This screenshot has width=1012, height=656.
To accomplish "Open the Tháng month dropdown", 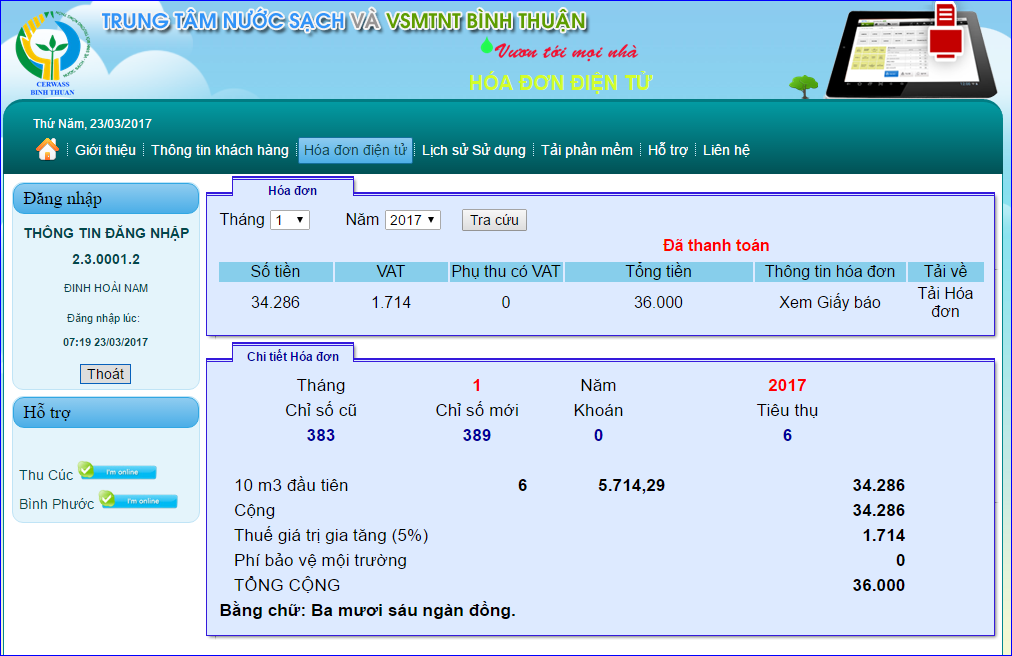I will click(290, 220).
